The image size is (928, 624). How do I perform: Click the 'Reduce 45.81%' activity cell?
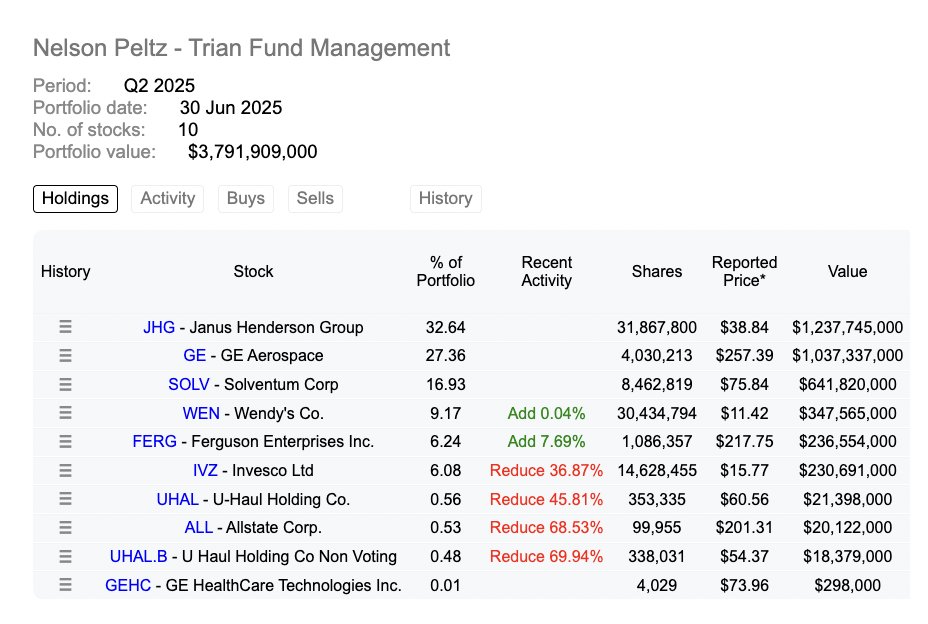click(546, 499)
